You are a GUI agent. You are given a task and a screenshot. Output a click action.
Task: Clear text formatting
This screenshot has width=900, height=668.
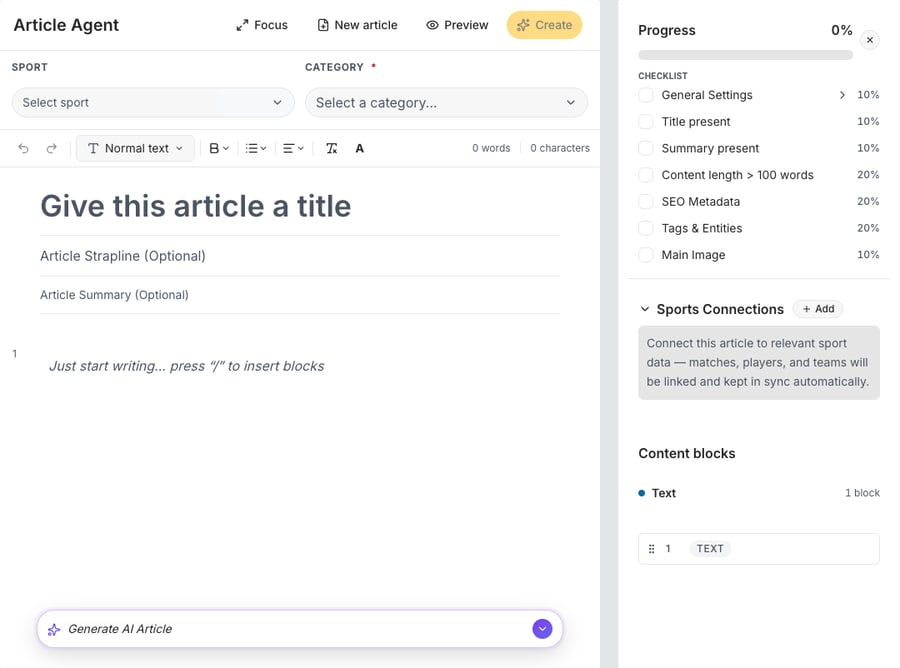(x=332, y=149)
